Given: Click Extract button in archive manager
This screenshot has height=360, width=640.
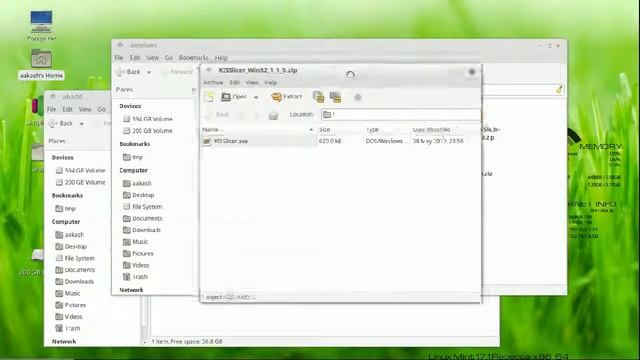Looking at the screenshot, I should pyautogui.click(x=287, y=97).
